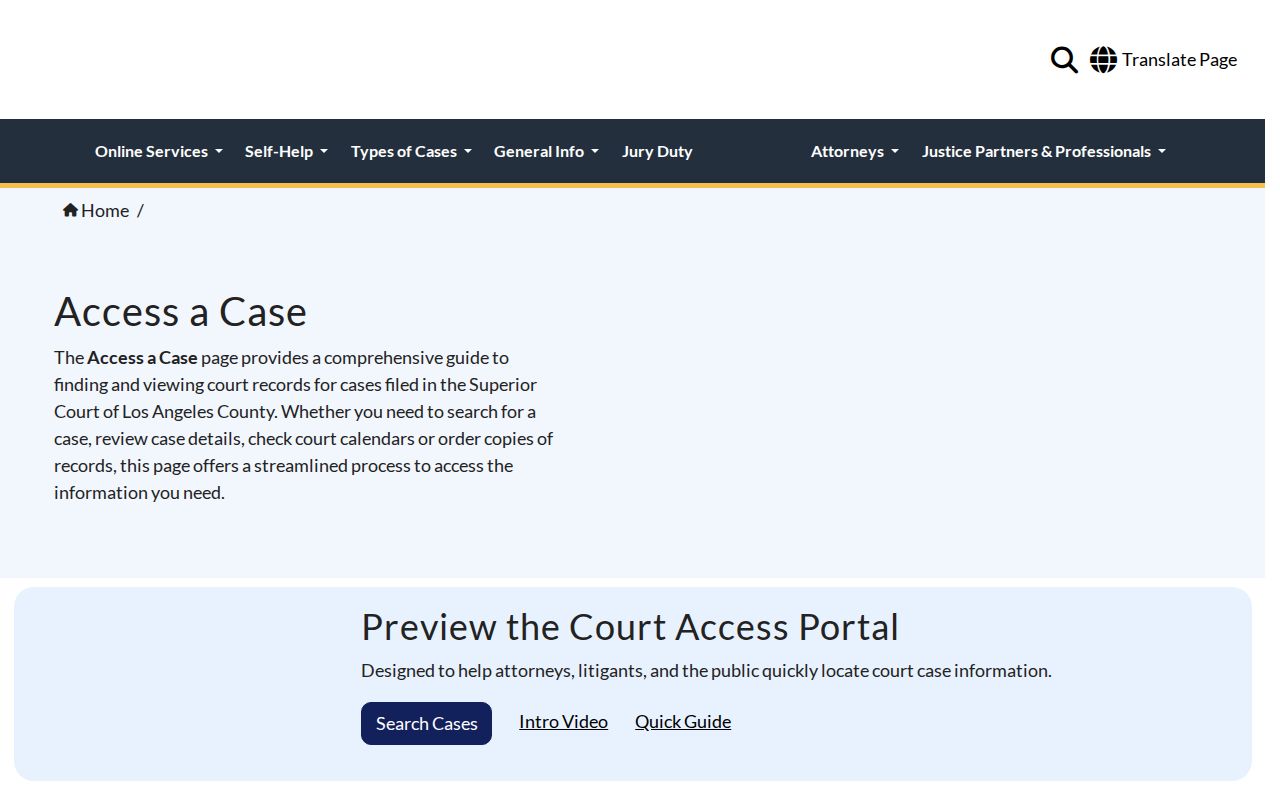
Task: Expand the Online Services dropdown
Action: (x=159, y=152)
